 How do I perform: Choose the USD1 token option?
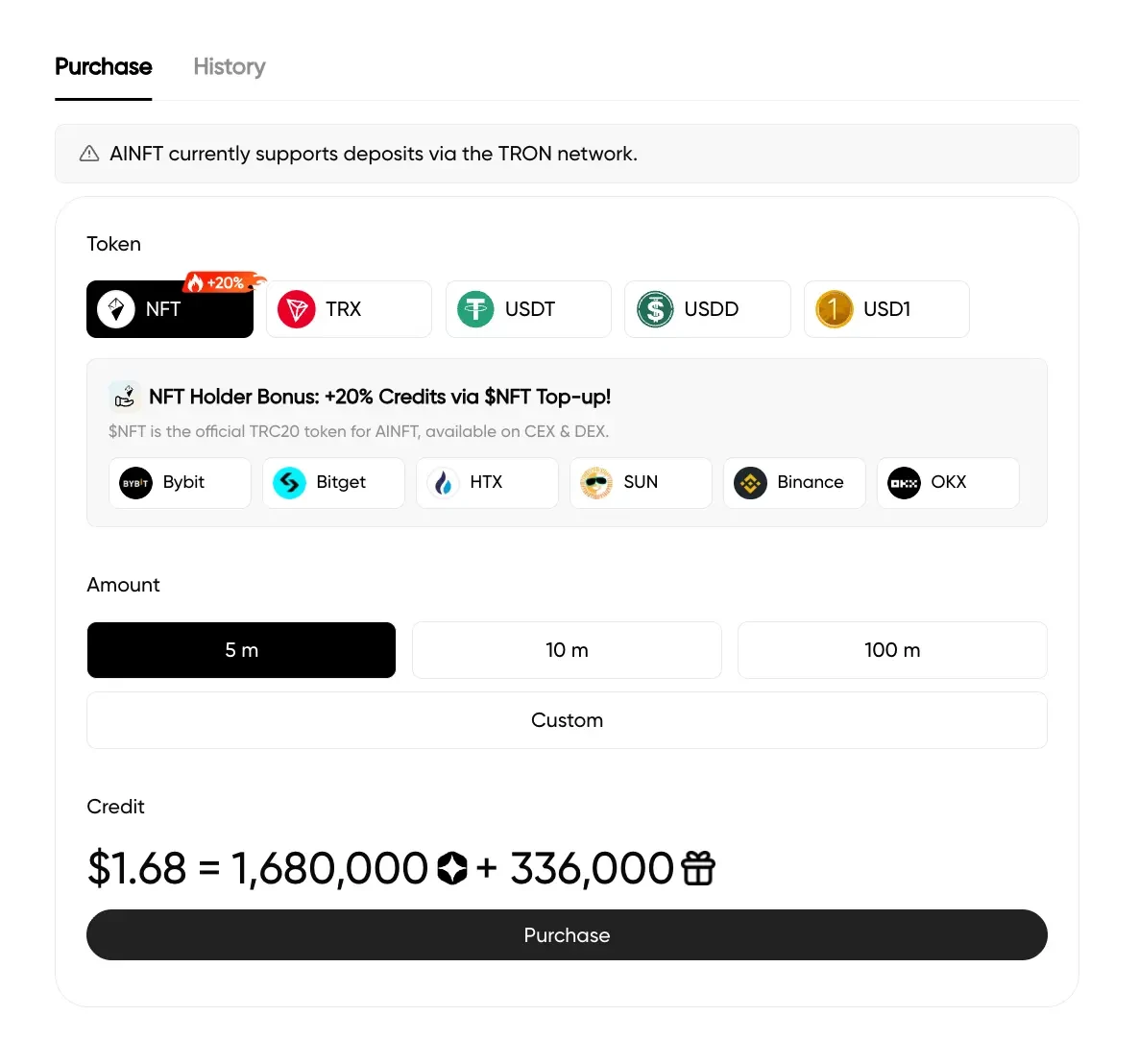[886, 309]
